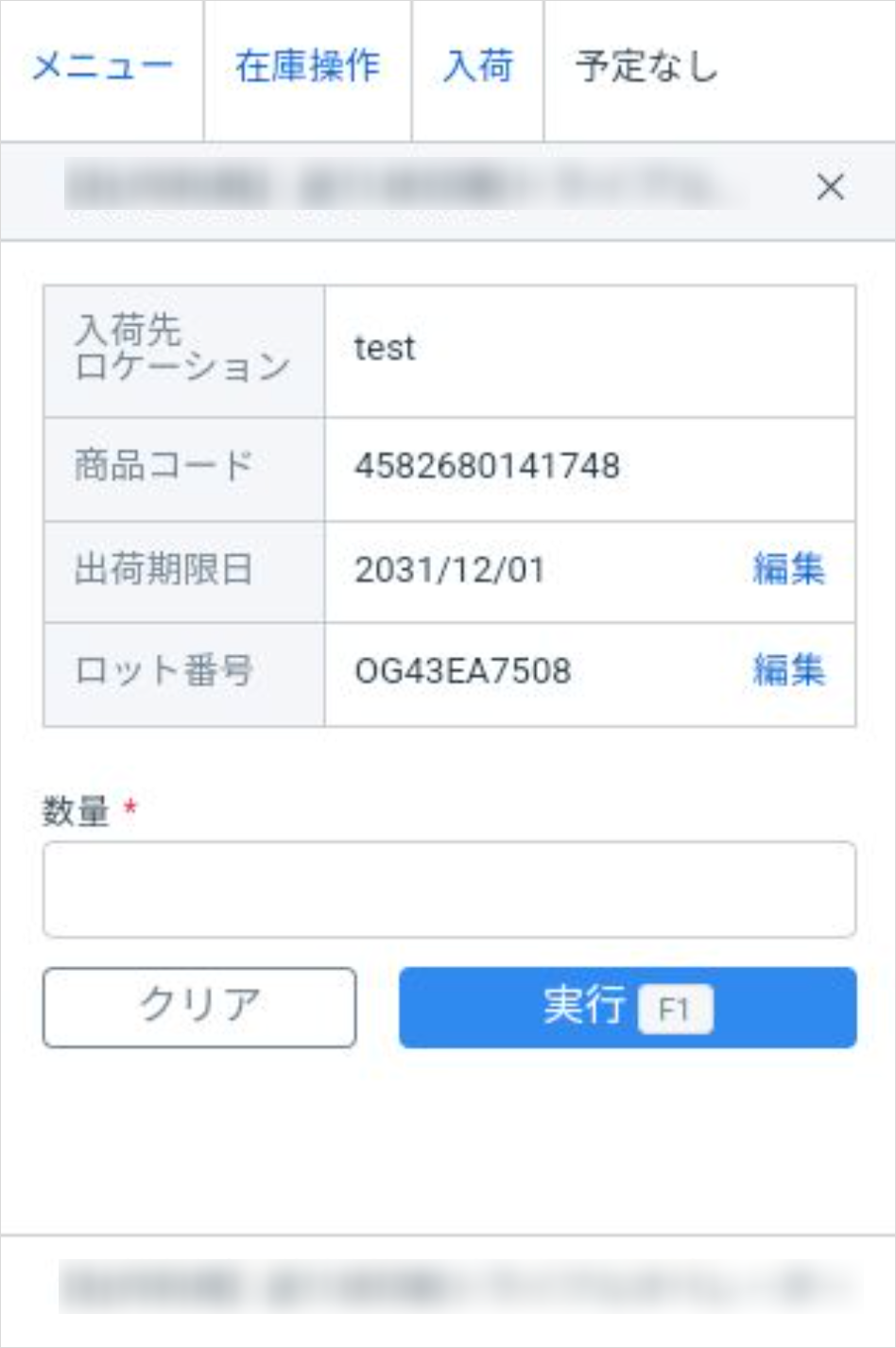The image size is (896, 1348).
Task: Edit the 出荷期限日 value
Action: pos(788,569)
